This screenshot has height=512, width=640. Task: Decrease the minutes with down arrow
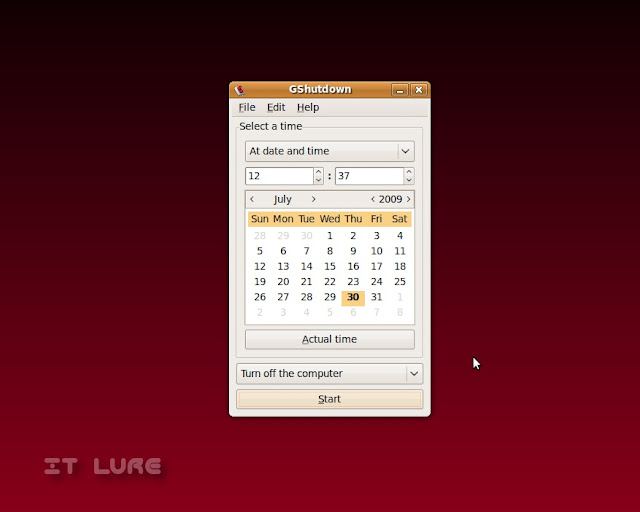409,180
